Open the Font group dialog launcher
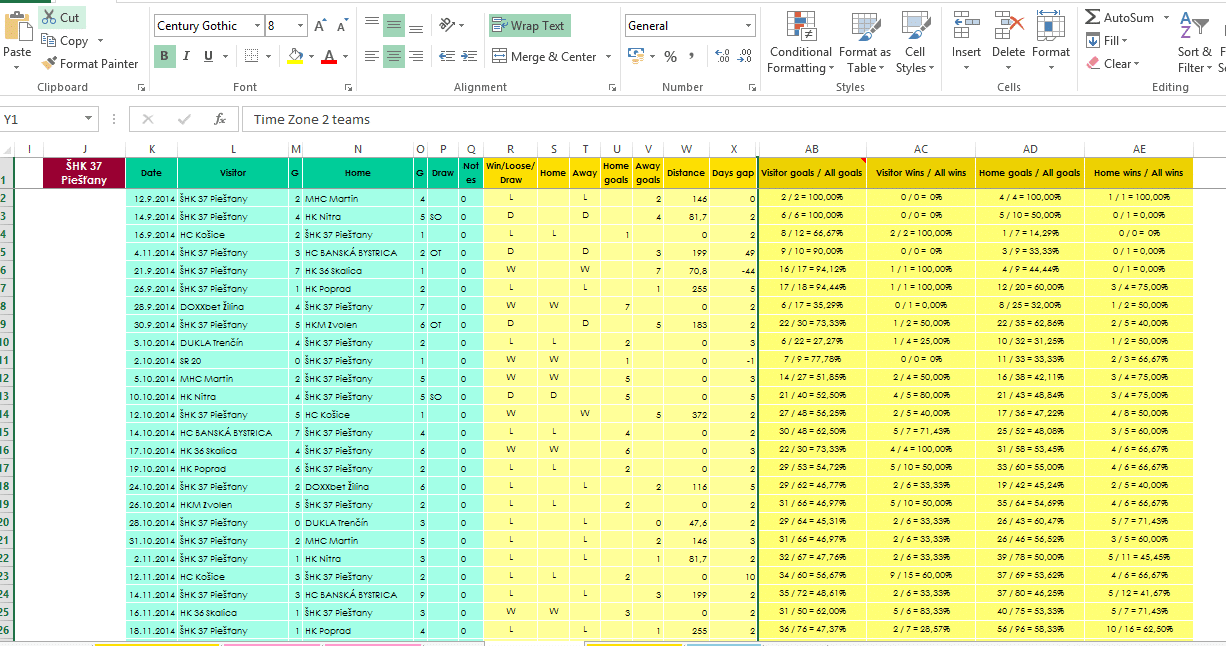Image resolution: width=1226 pixels, height=646 pixels. click(348, 88)
